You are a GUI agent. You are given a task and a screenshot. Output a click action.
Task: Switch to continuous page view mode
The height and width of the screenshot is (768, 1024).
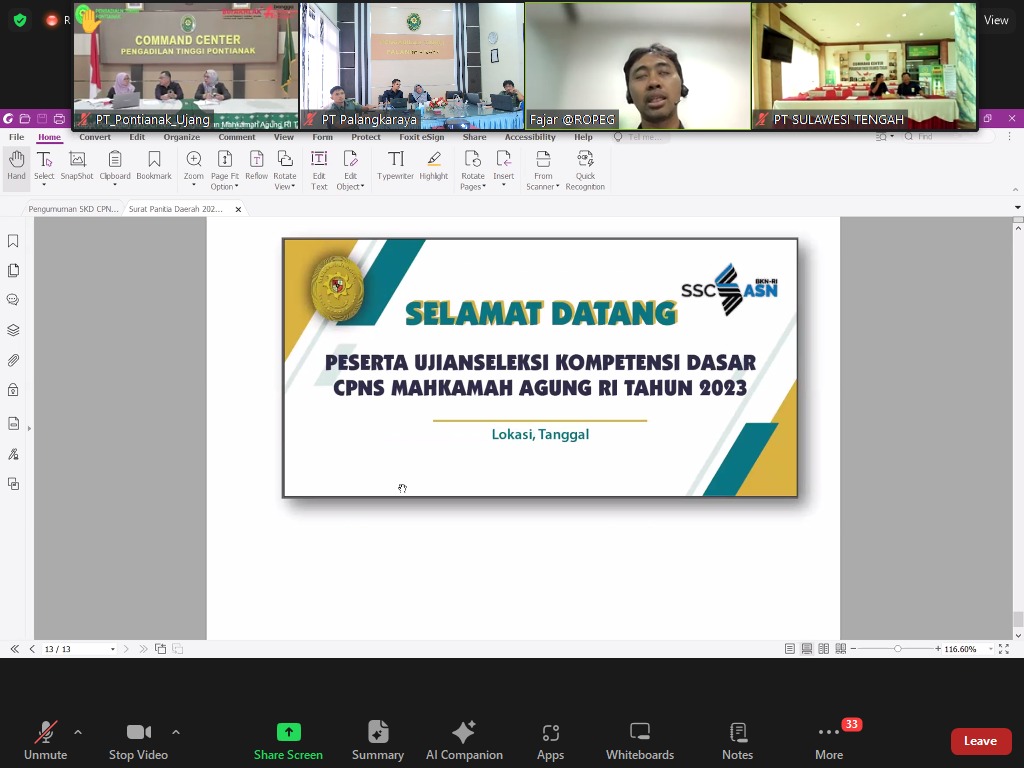coord(807,648)
